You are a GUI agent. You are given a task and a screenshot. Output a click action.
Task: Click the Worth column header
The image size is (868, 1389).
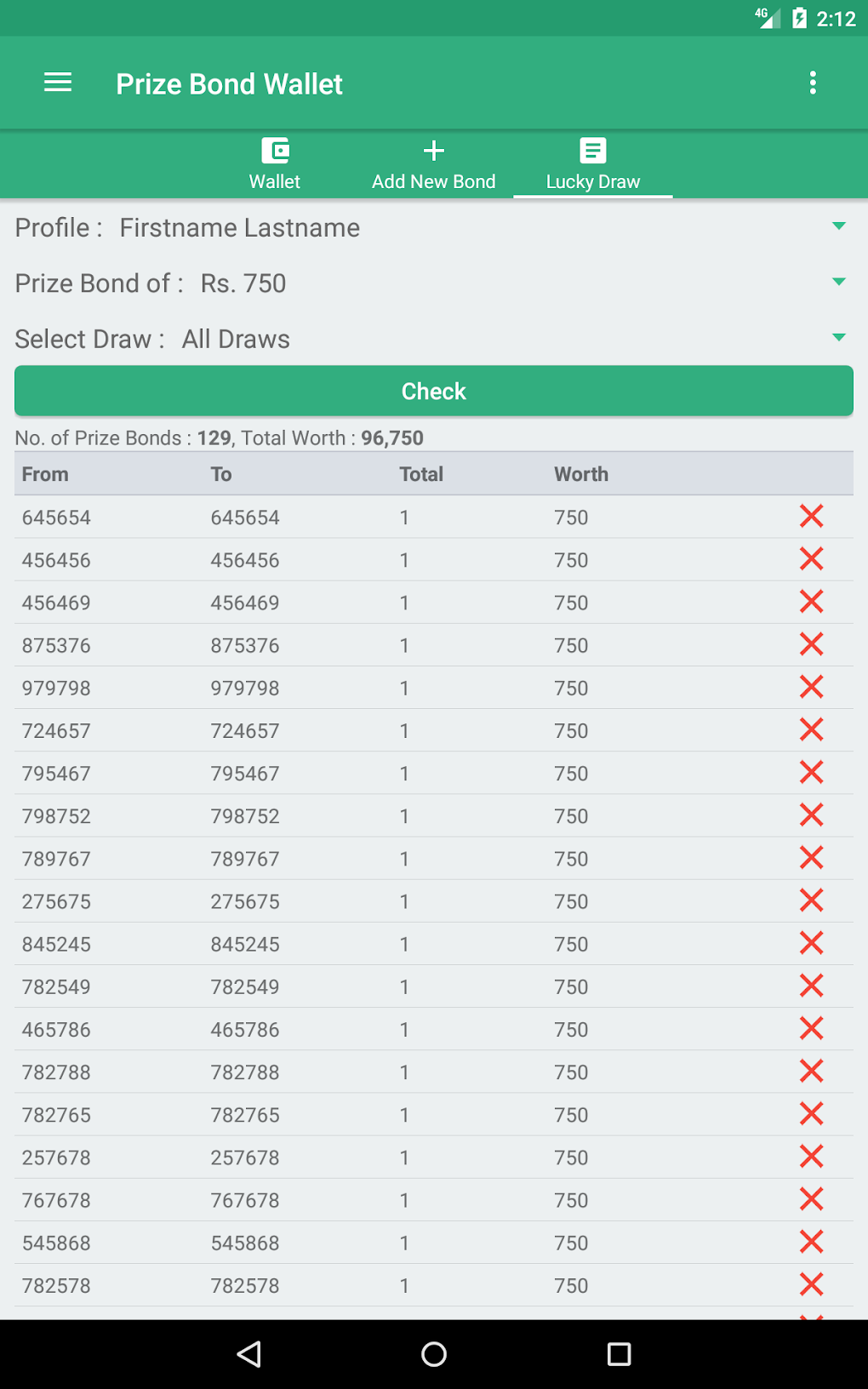click(581, 474)
